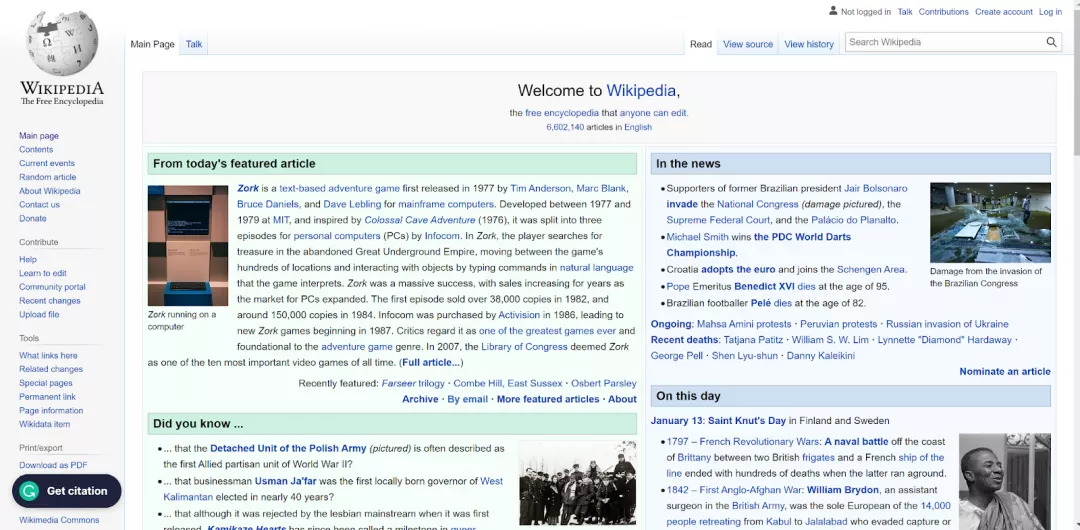Click Download as PDF

[53, 465]
